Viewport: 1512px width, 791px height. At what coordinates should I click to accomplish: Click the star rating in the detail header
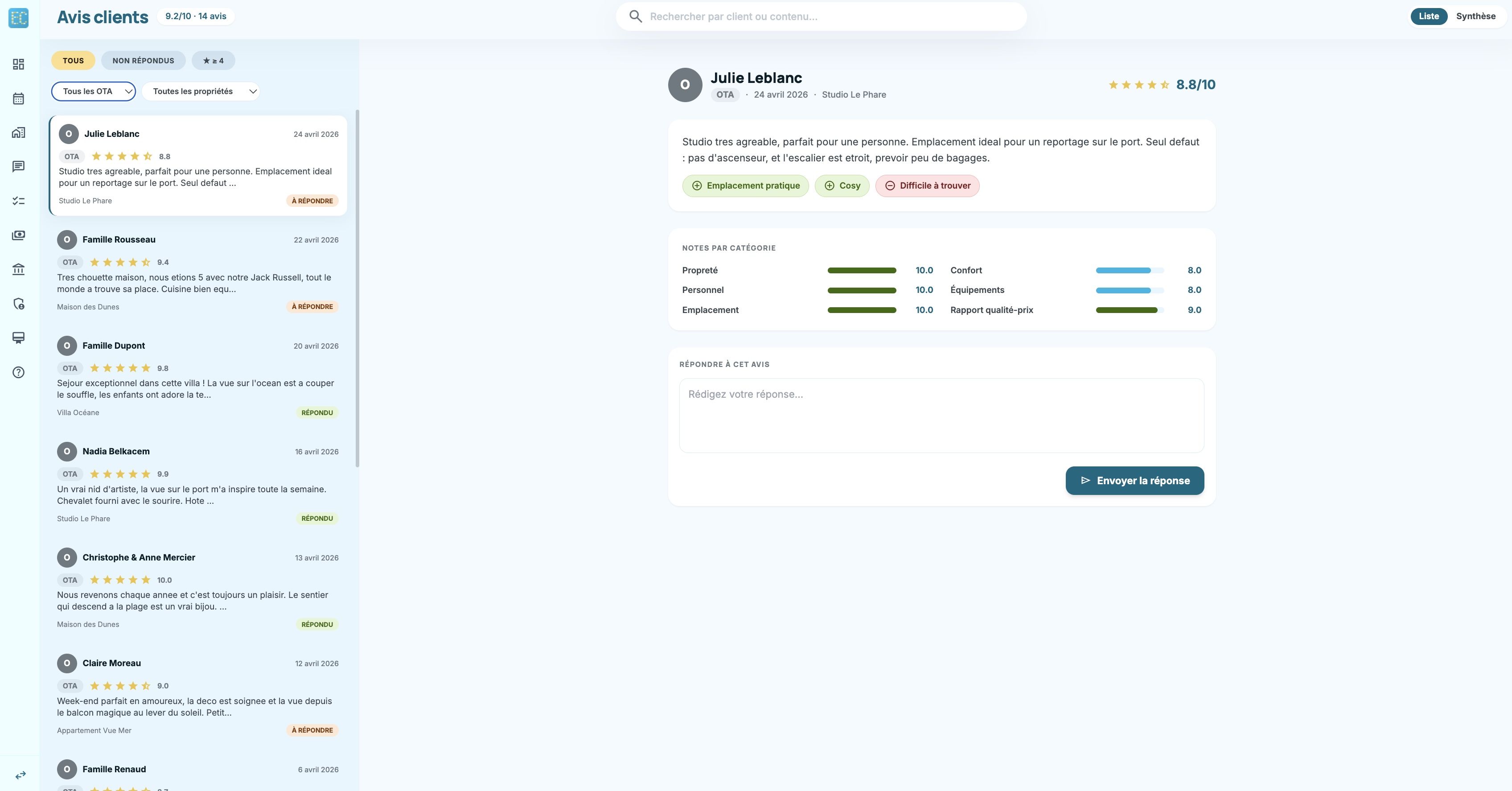click(x=1139, y=85)
